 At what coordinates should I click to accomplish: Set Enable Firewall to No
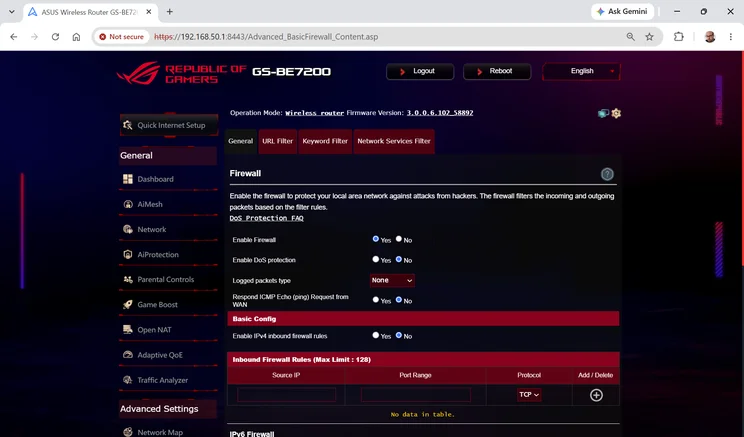[x=399, y=239]
